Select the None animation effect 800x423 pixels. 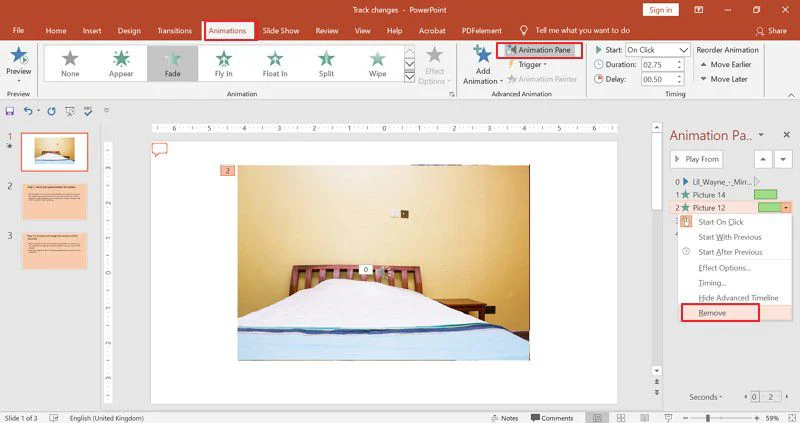[x=70, y=64]
